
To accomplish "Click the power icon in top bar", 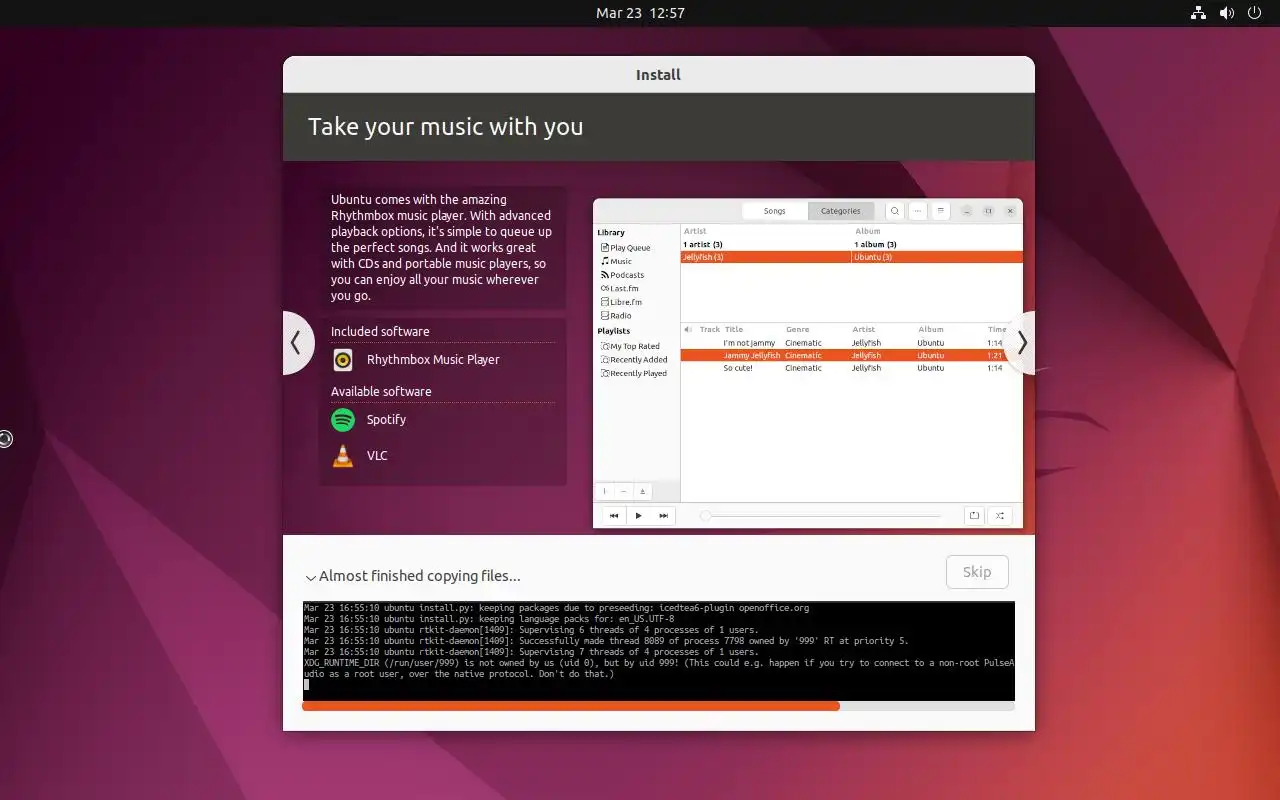I will tap(1255, 13).
